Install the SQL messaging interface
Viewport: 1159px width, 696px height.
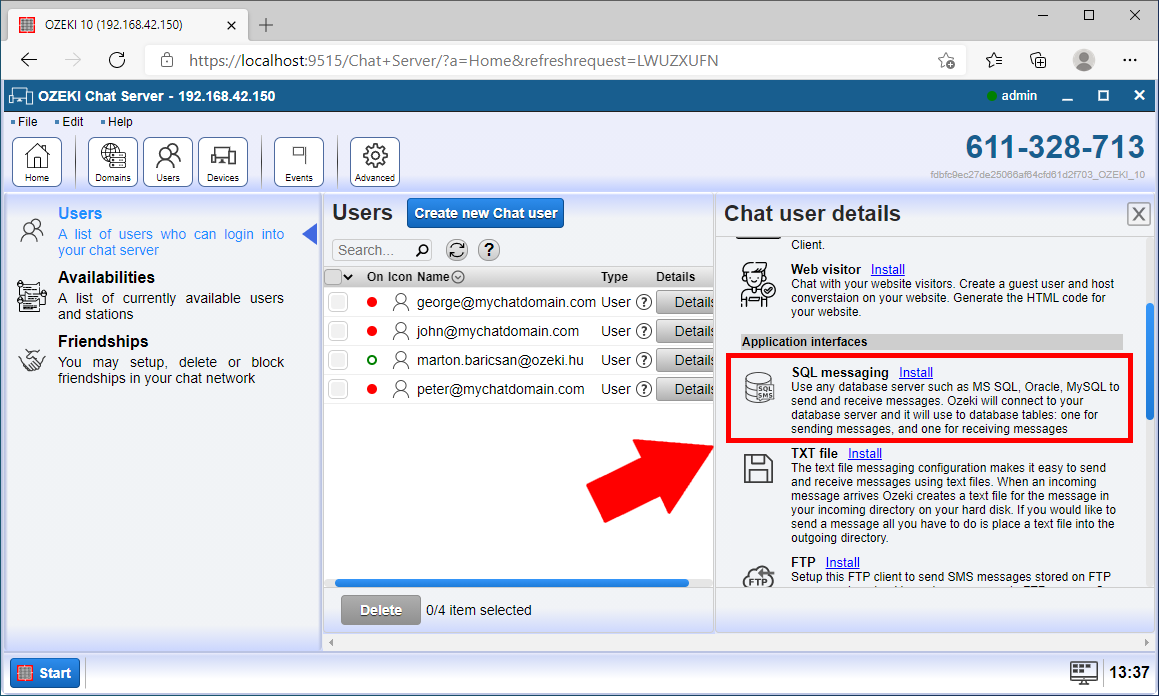coord(915,372)
